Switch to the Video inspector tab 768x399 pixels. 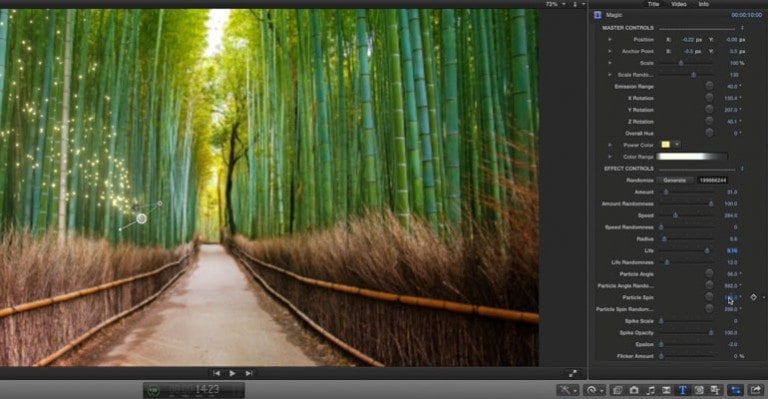(678, 4)
